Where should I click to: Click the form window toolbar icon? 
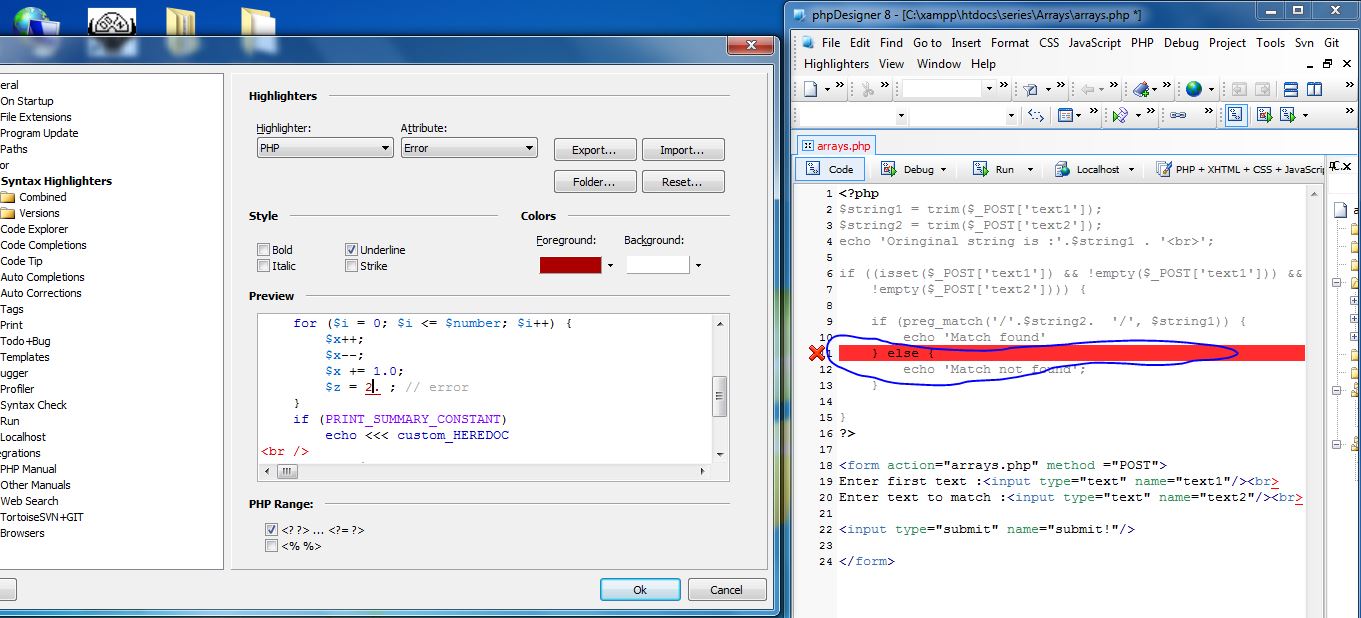(x=1066, y=115)
